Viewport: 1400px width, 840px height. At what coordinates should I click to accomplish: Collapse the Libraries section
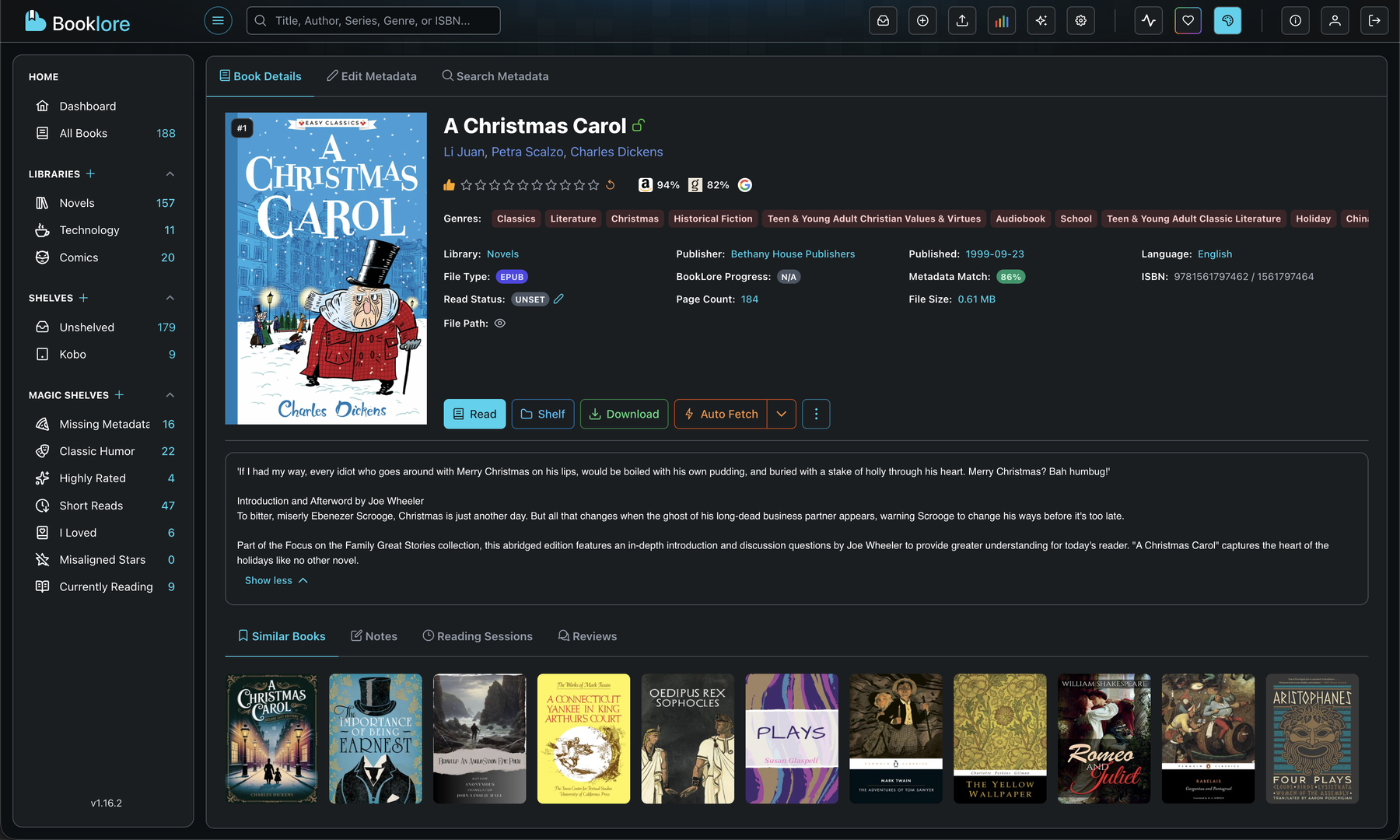[x=170, y=173]
